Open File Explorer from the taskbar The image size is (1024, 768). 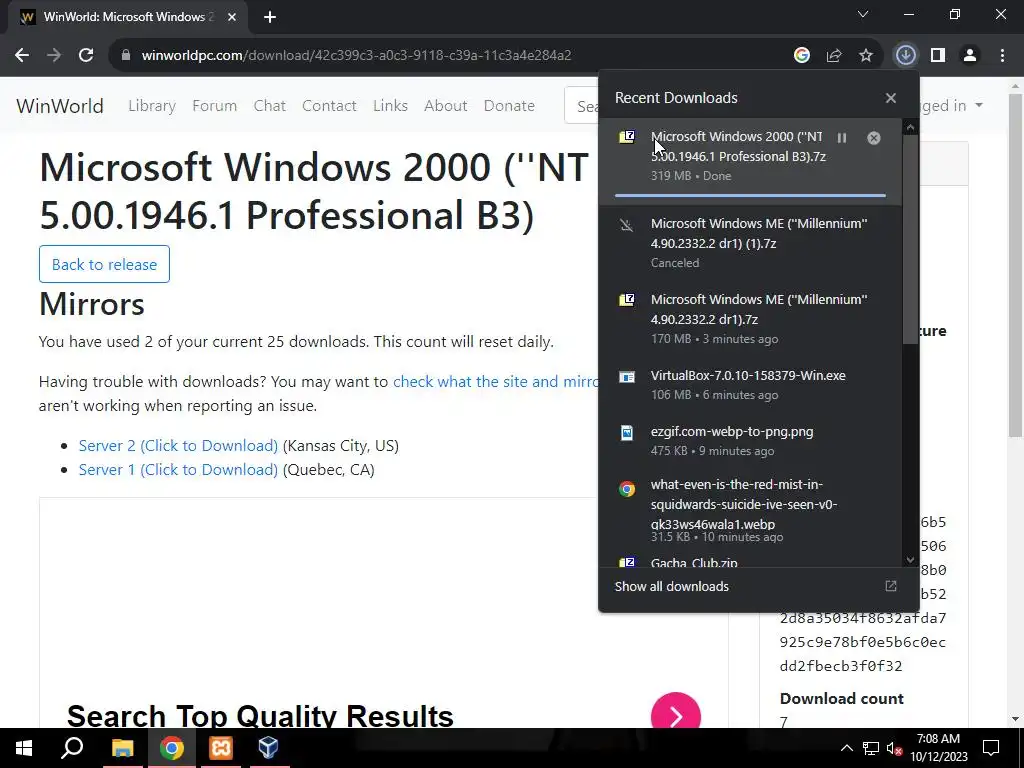122,748
